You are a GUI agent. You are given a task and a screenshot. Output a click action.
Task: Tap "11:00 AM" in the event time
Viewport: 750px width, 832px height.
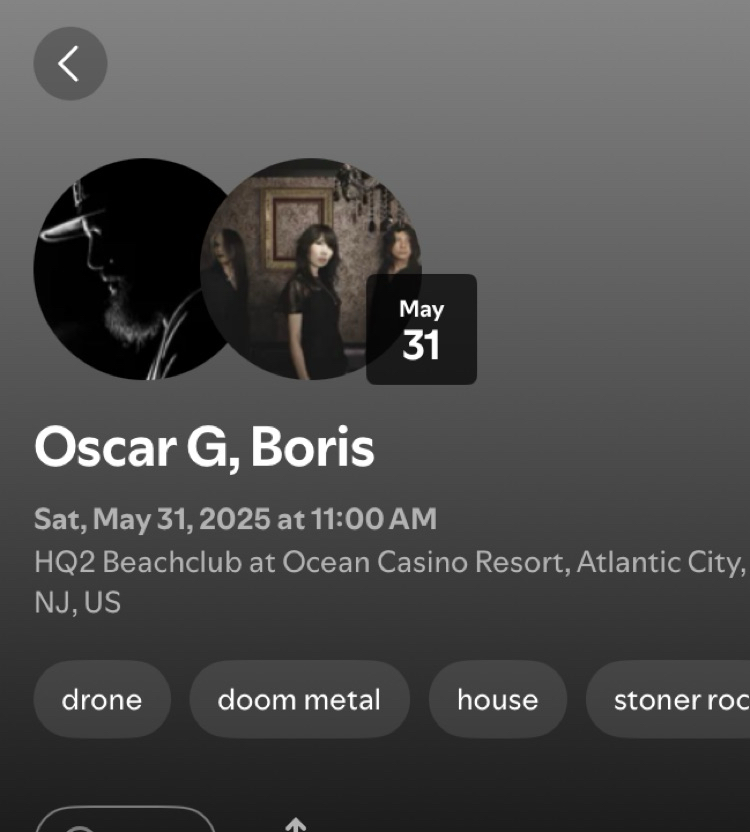point(373,519)
